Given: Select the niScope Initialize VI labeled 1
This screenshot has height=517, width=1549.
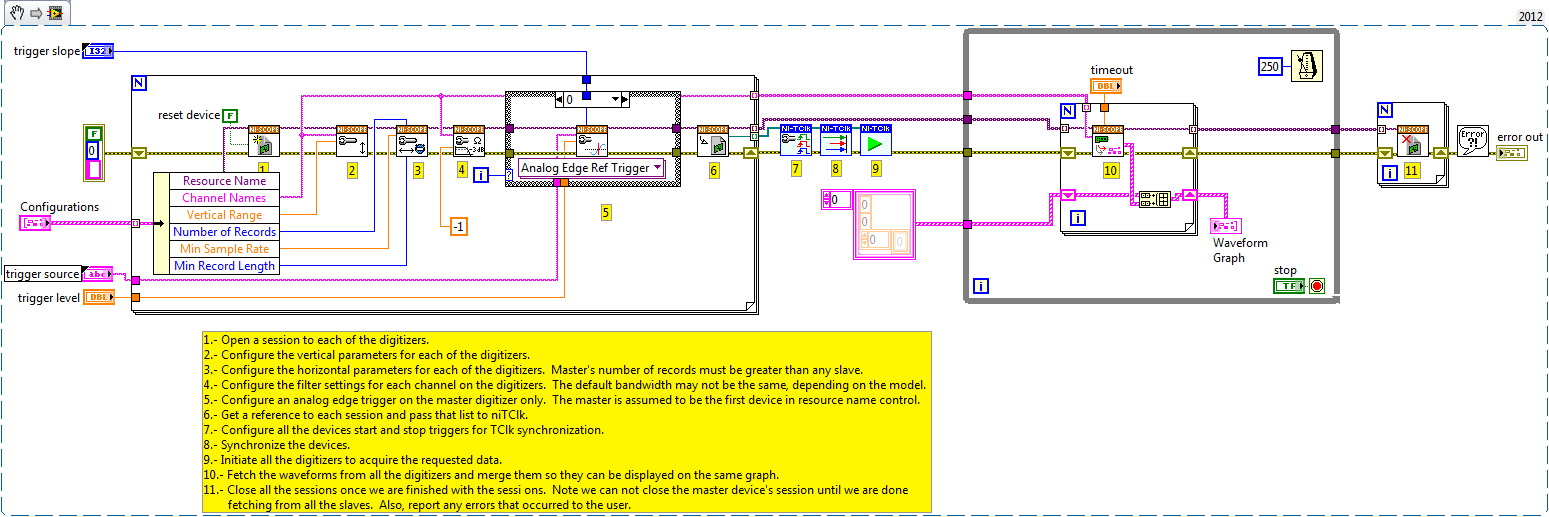Looking at the screenshot, I should tap(264, 141).
